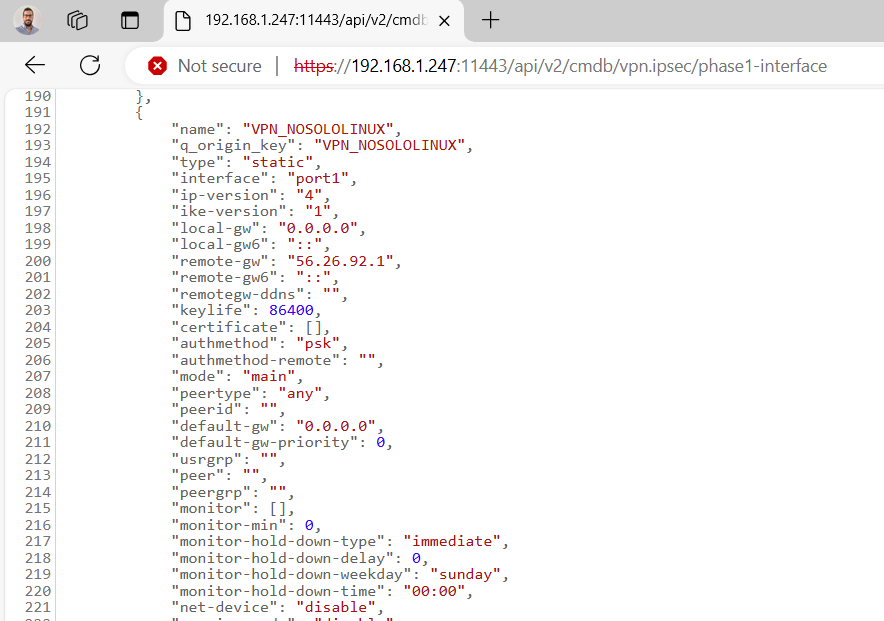Click the red Not secure warning icon

click(x=157, y=66)
